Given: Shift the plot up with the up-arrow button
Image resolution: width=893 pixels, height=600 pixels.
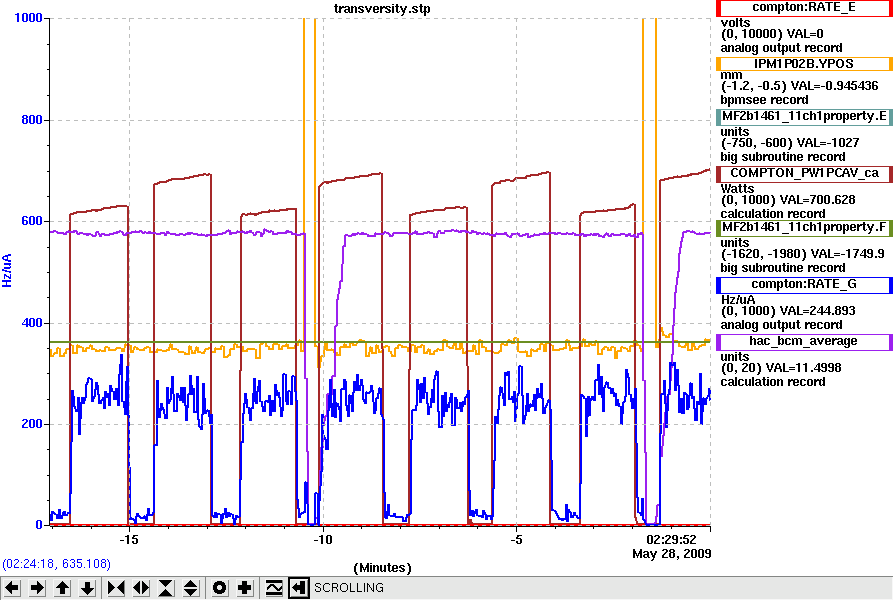Looking at the screenshot, I should (x=62, y=587).
